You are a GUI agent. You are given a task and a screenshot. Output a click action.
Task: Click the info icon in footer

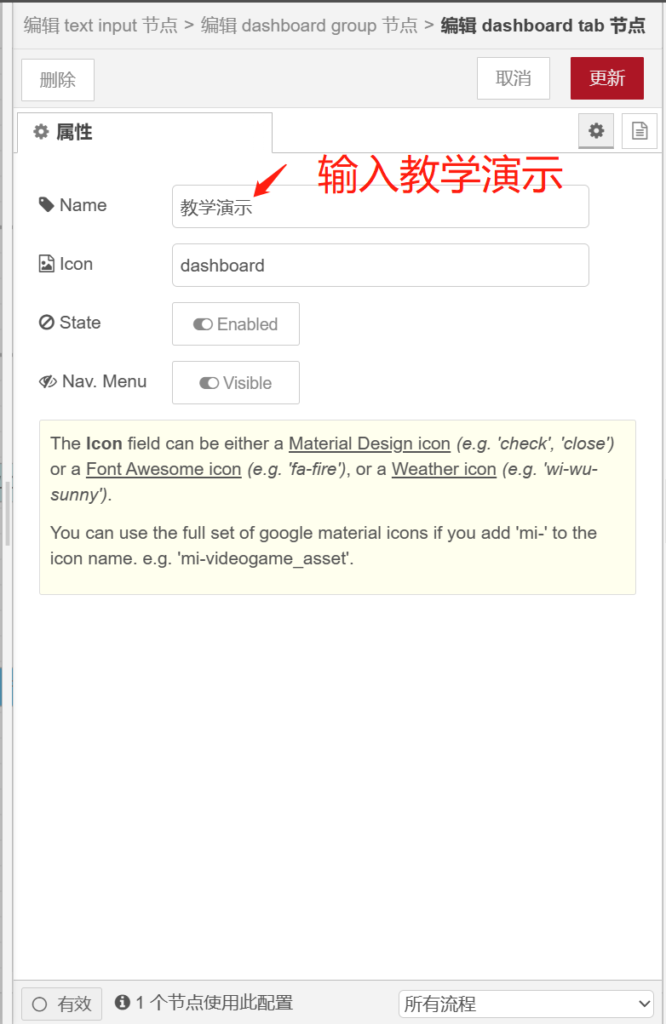click(x=123, y=1003)
